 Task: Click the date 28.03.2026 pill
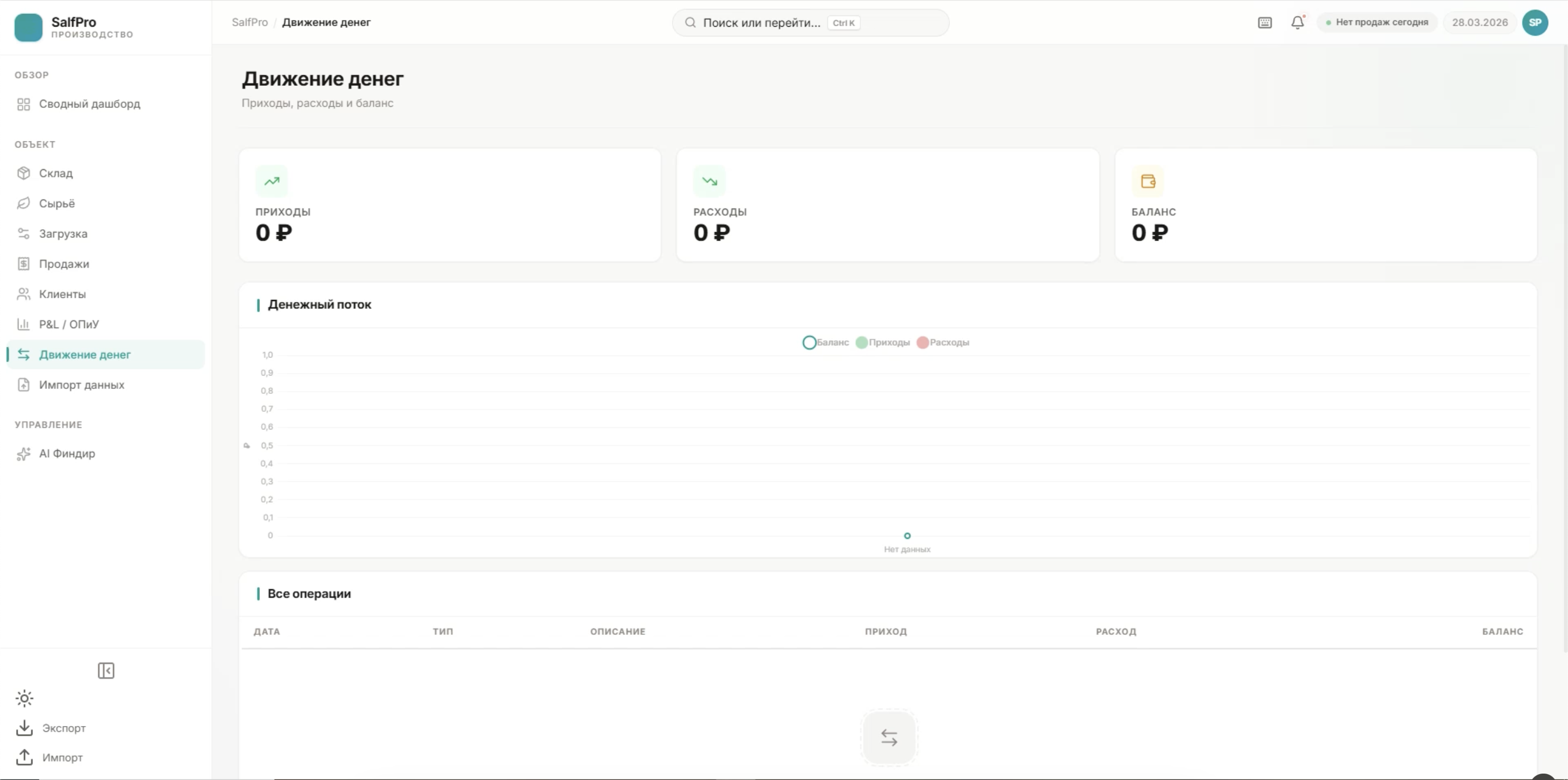point(1479,22)
